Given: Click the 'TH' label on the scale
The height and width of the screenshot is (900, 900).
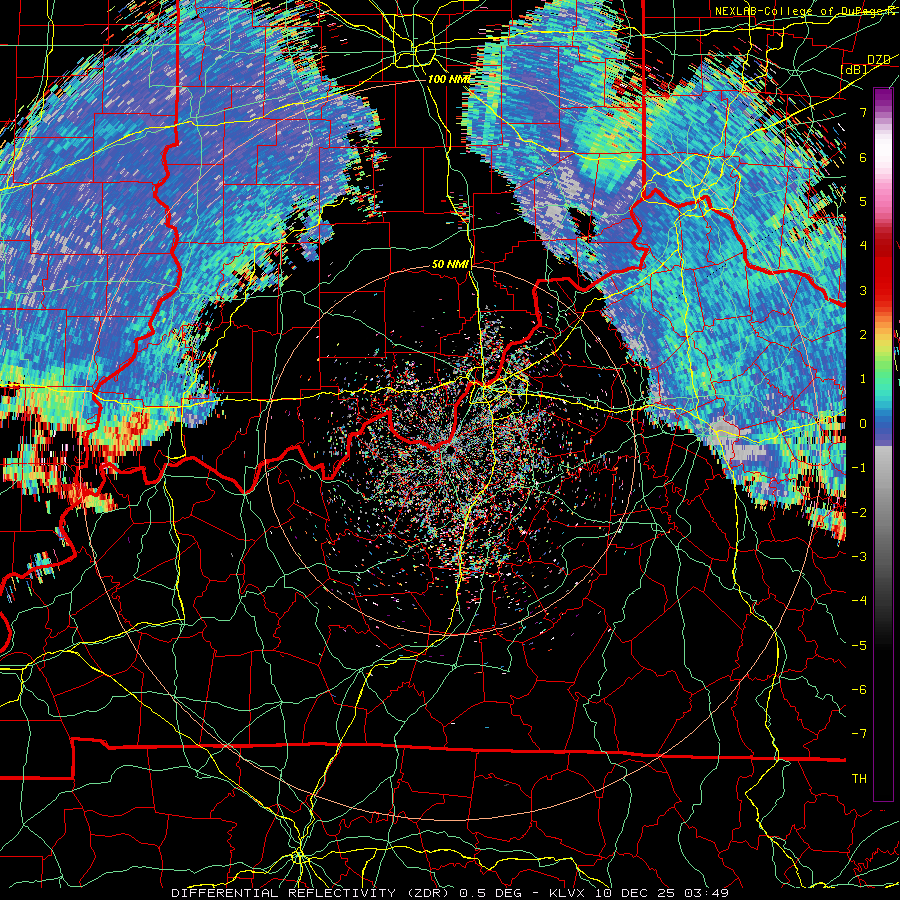Looking at the screenshot, I should click(859, 779).
